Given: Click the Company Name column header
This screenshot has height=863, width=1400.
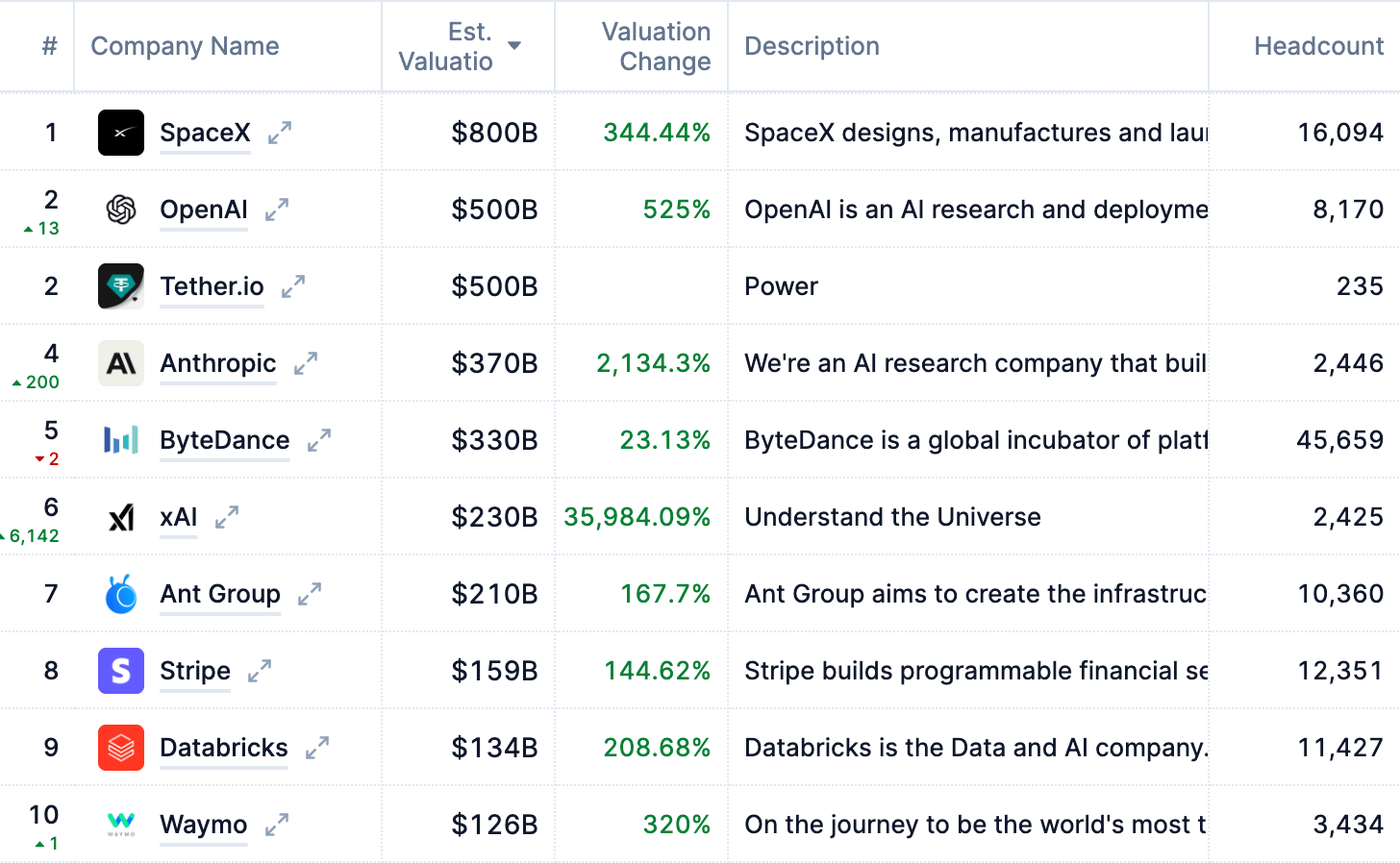Looking at the screenshot, I should click(x=185, y=46).
